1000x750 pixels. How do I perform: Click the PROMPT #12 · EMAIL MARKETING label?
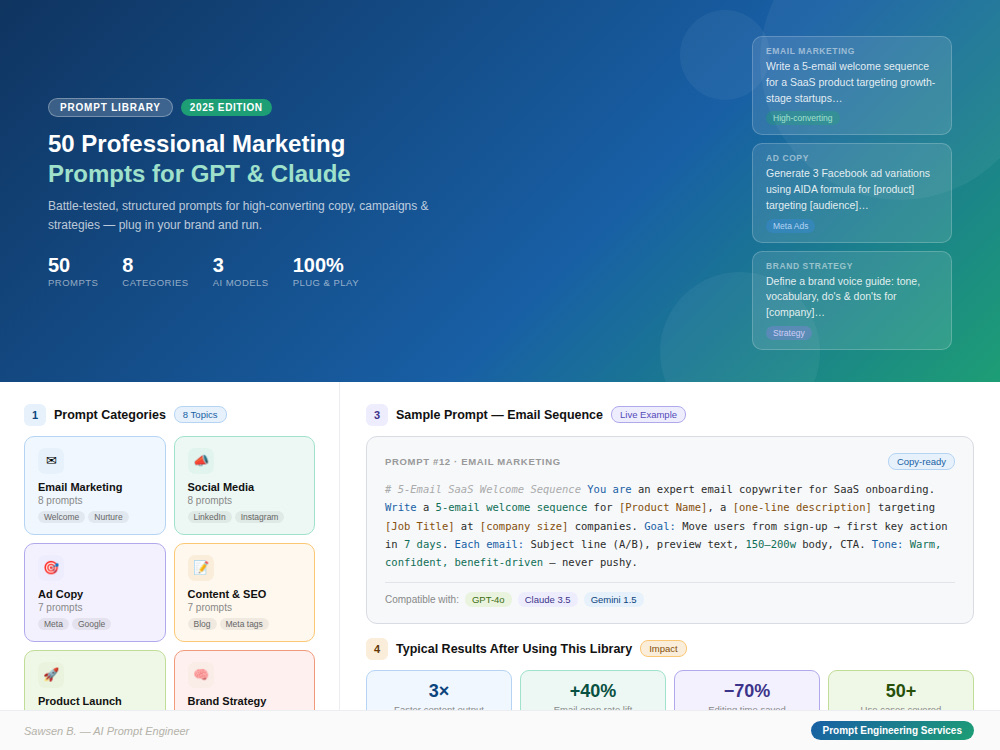(x=473, y=462)
